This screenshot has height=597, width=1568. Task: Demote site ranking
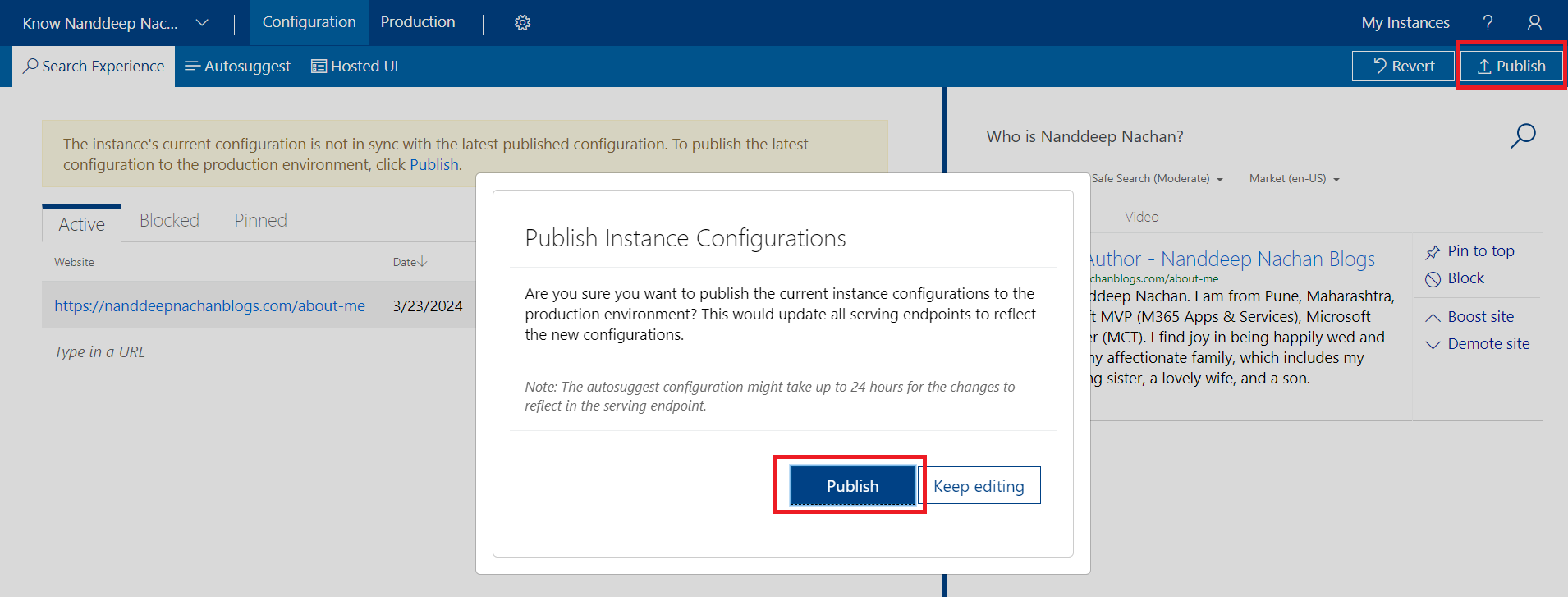pyautogui.click(x=1478, y=344)
